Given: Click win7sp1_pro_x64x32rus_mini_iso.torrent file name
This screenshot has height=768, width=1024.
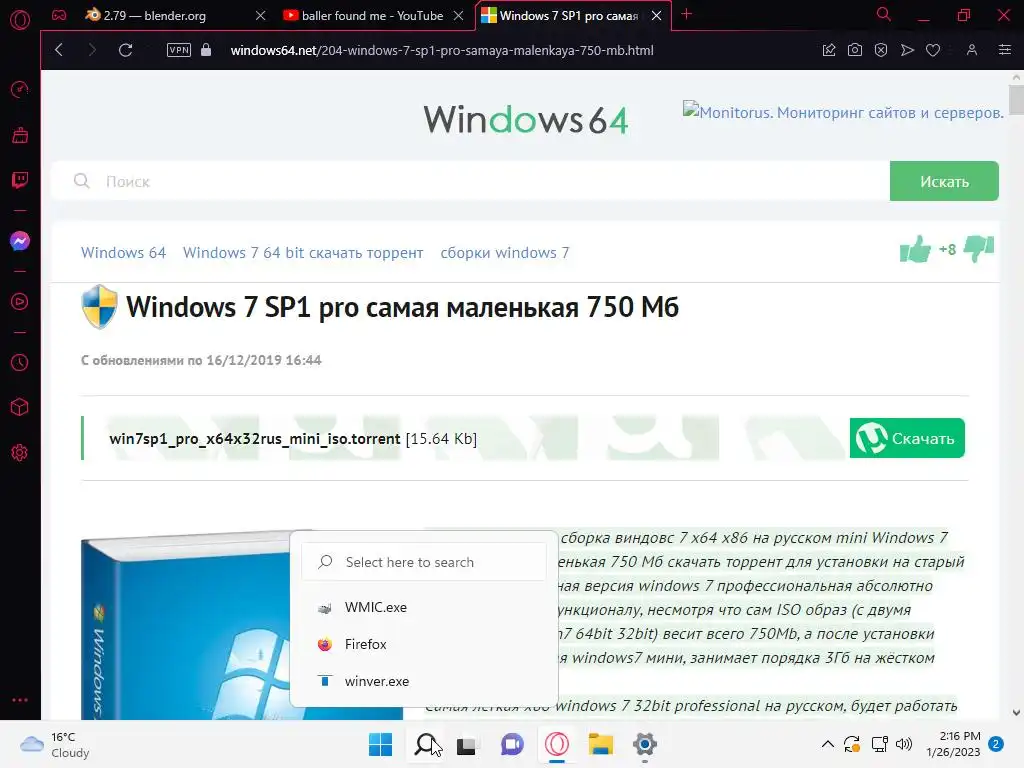Looking at the screenshot, I should [255, 439].
